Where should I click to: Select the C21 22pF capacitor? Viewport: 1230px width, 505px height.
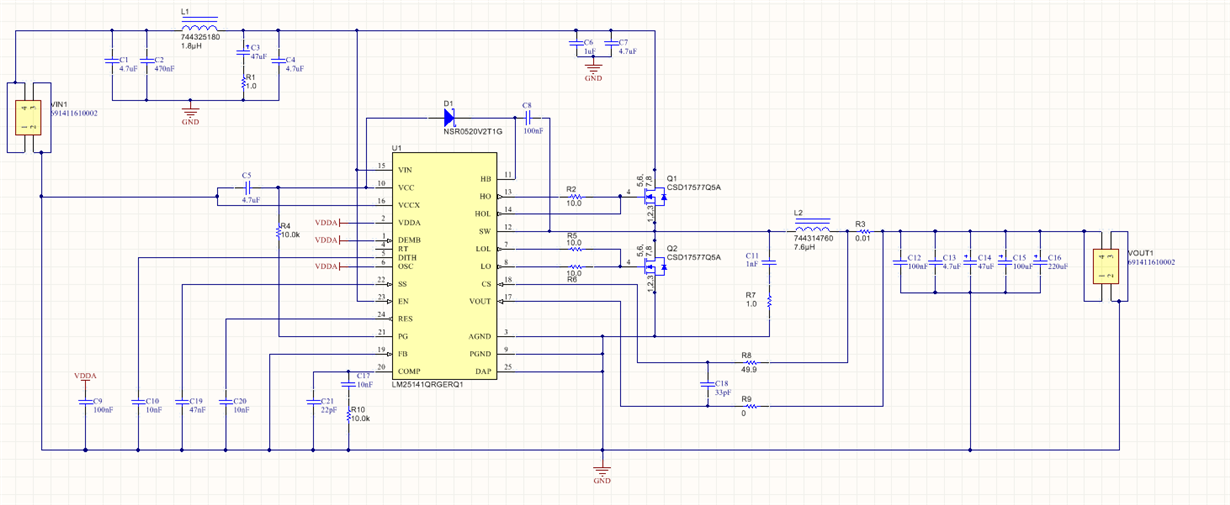coord(314,401)
